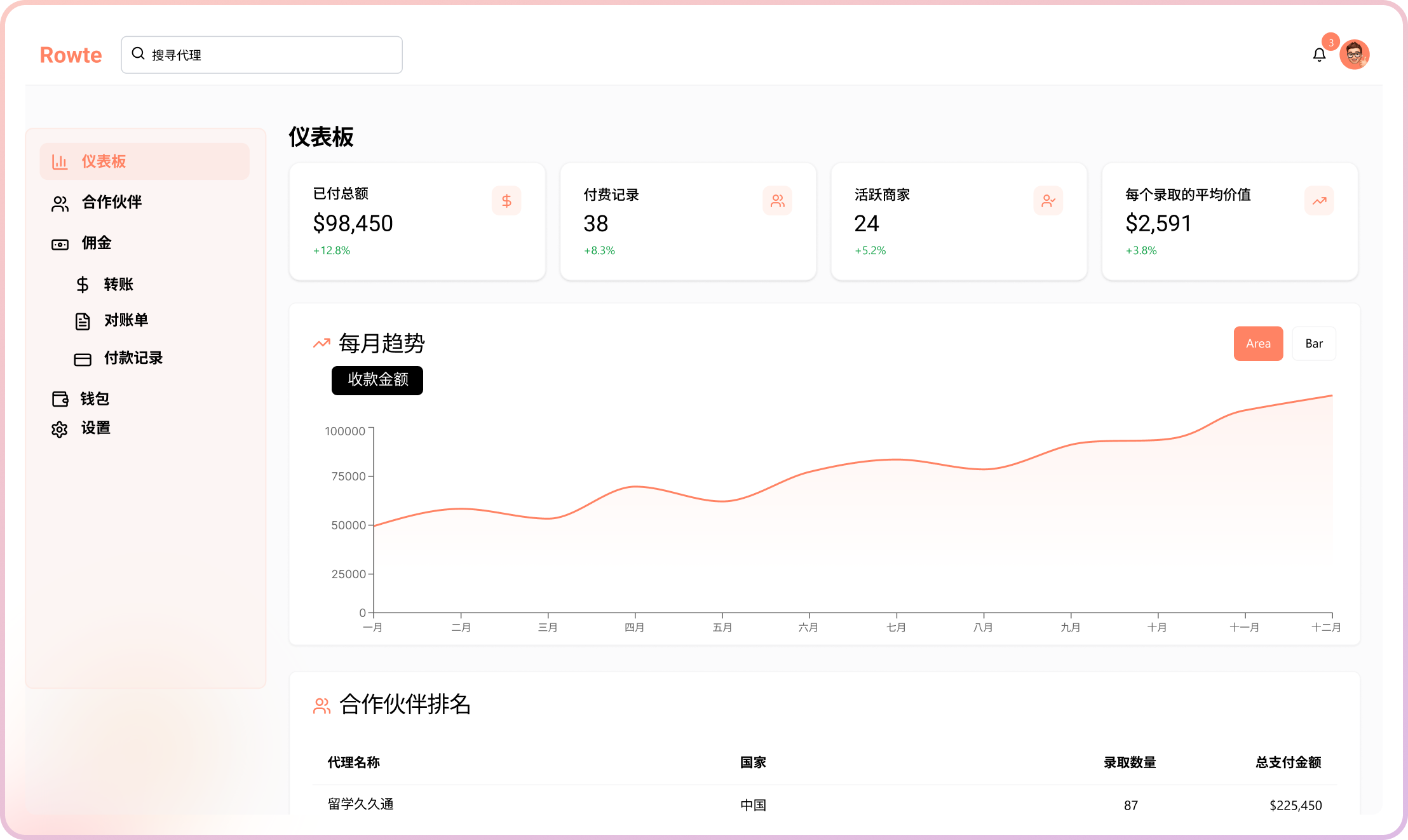Click the dollar icon on 已付总额 card
This screenshot has height=840, width=1408.
[506, 201]
